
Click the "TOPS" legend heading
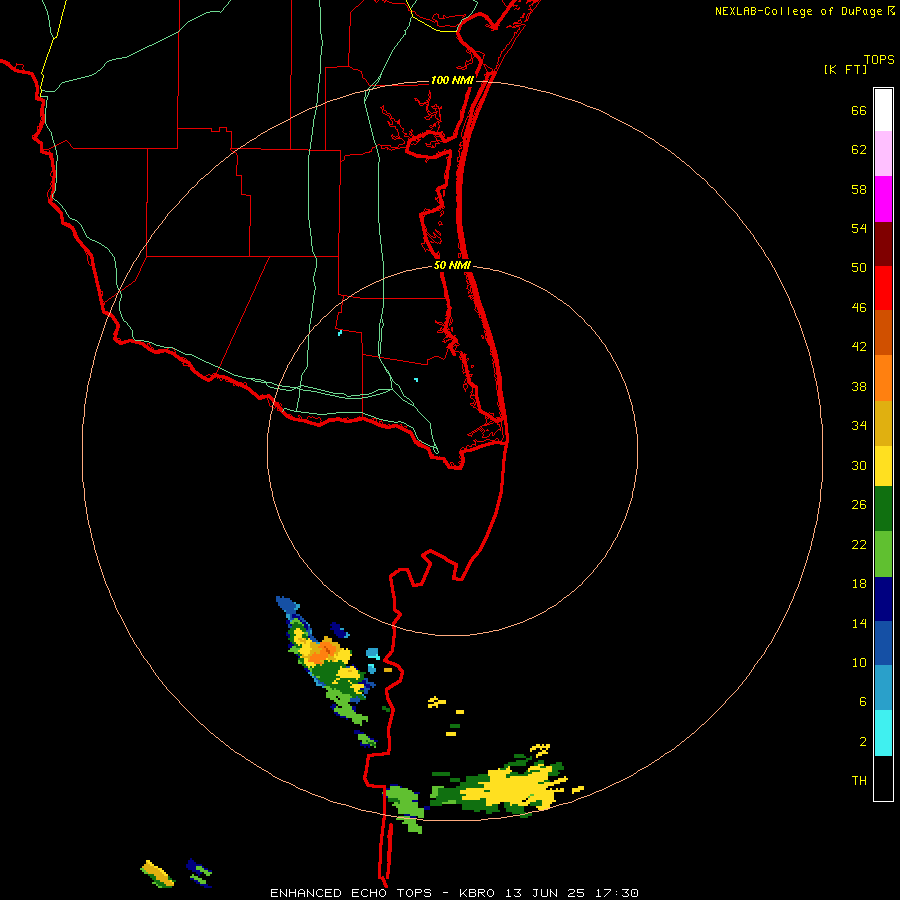pos(879,59)
